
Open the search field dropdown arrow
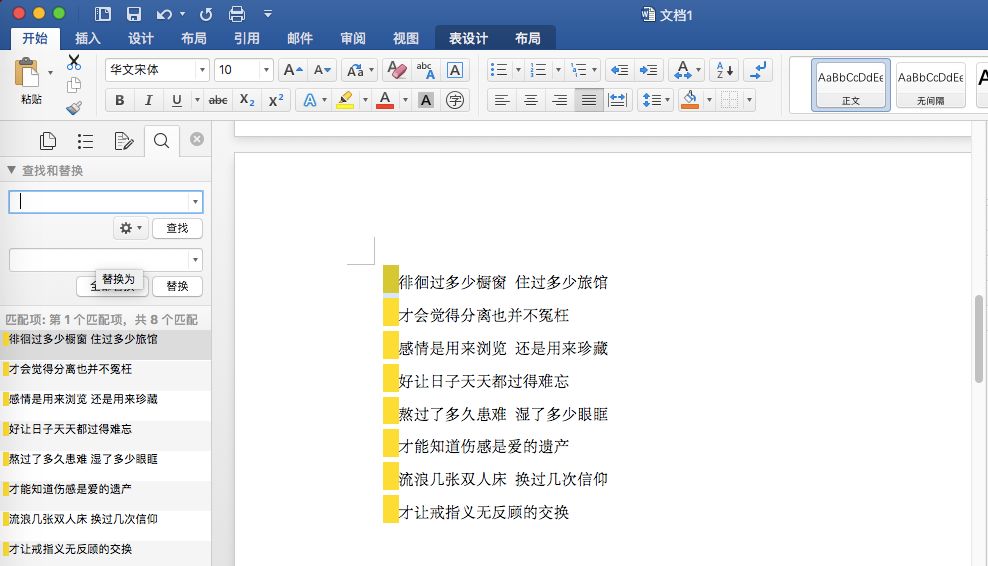(x=195, y=202)
